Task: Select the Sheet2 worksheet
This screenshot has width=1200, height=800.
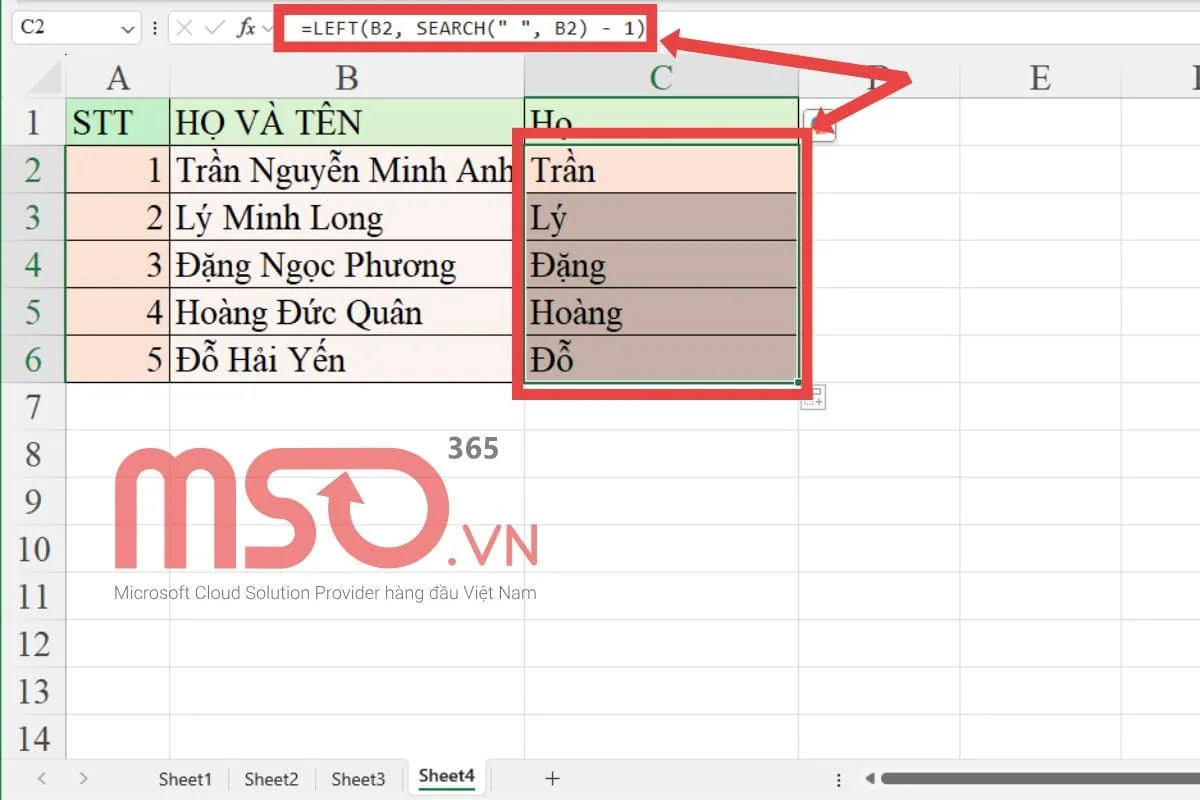Action: coord(271,778)
